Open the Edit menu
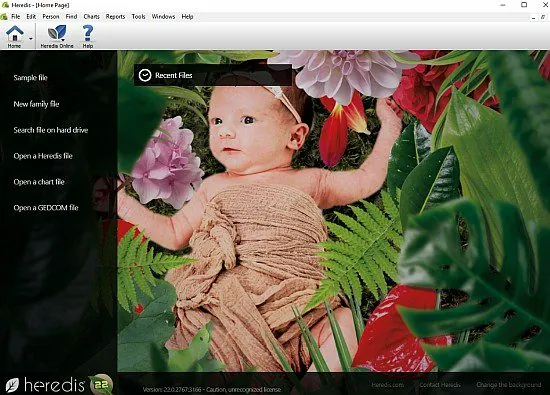This screenshot has height=395, width=550. point(31,16)
